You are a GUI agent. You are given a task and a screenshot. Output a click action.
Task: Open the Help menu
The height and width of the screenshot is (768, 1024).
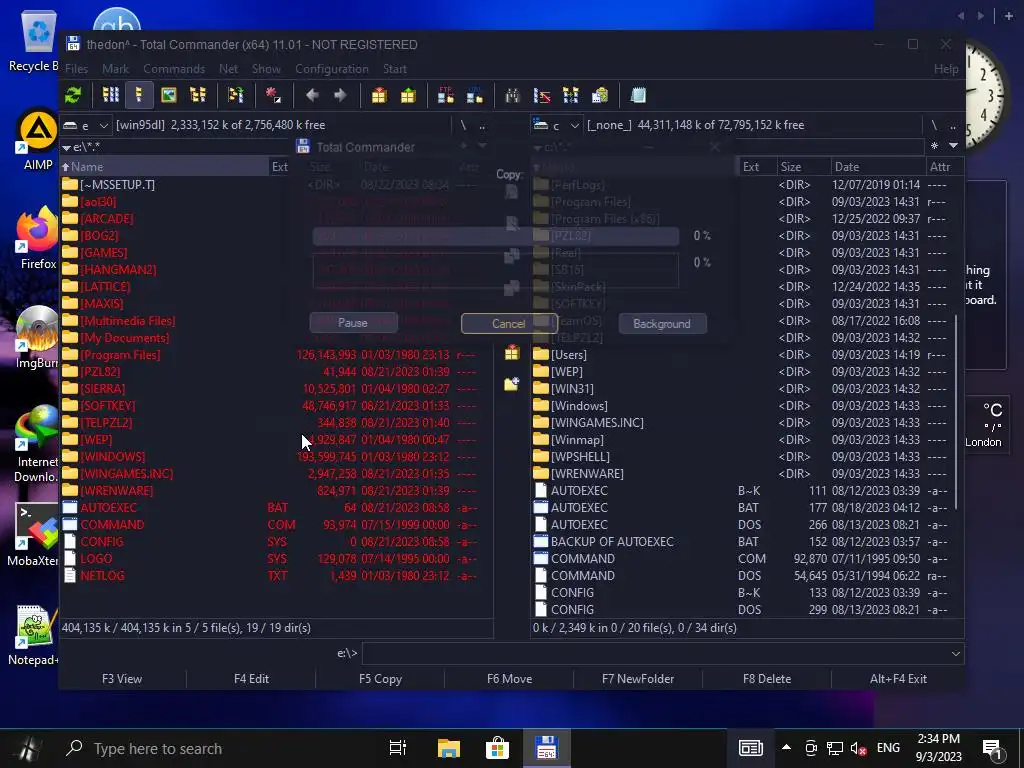[946, 69]
